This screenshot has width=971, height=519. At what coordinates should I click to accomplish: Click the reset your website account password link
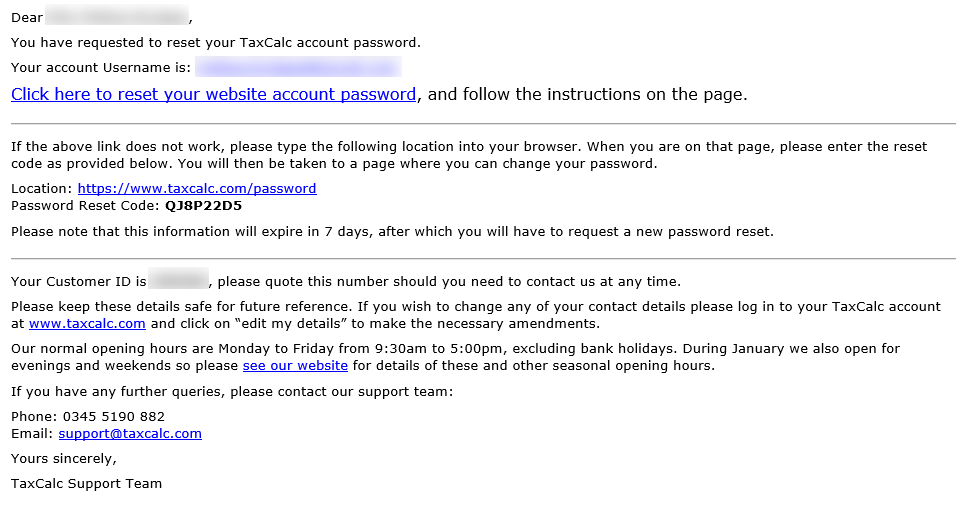pyautogui.click(x=213, y=95)
